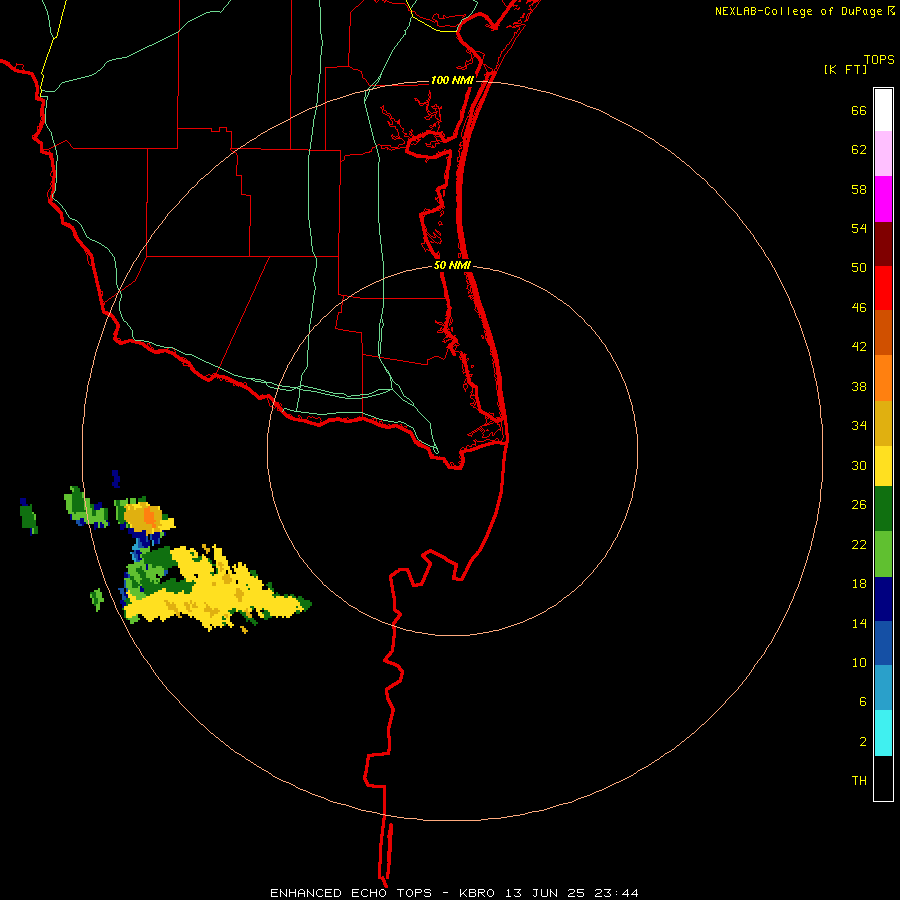Click the dark green 26 kft swatch
Screen dimensions: 900x900
[883, 509]
